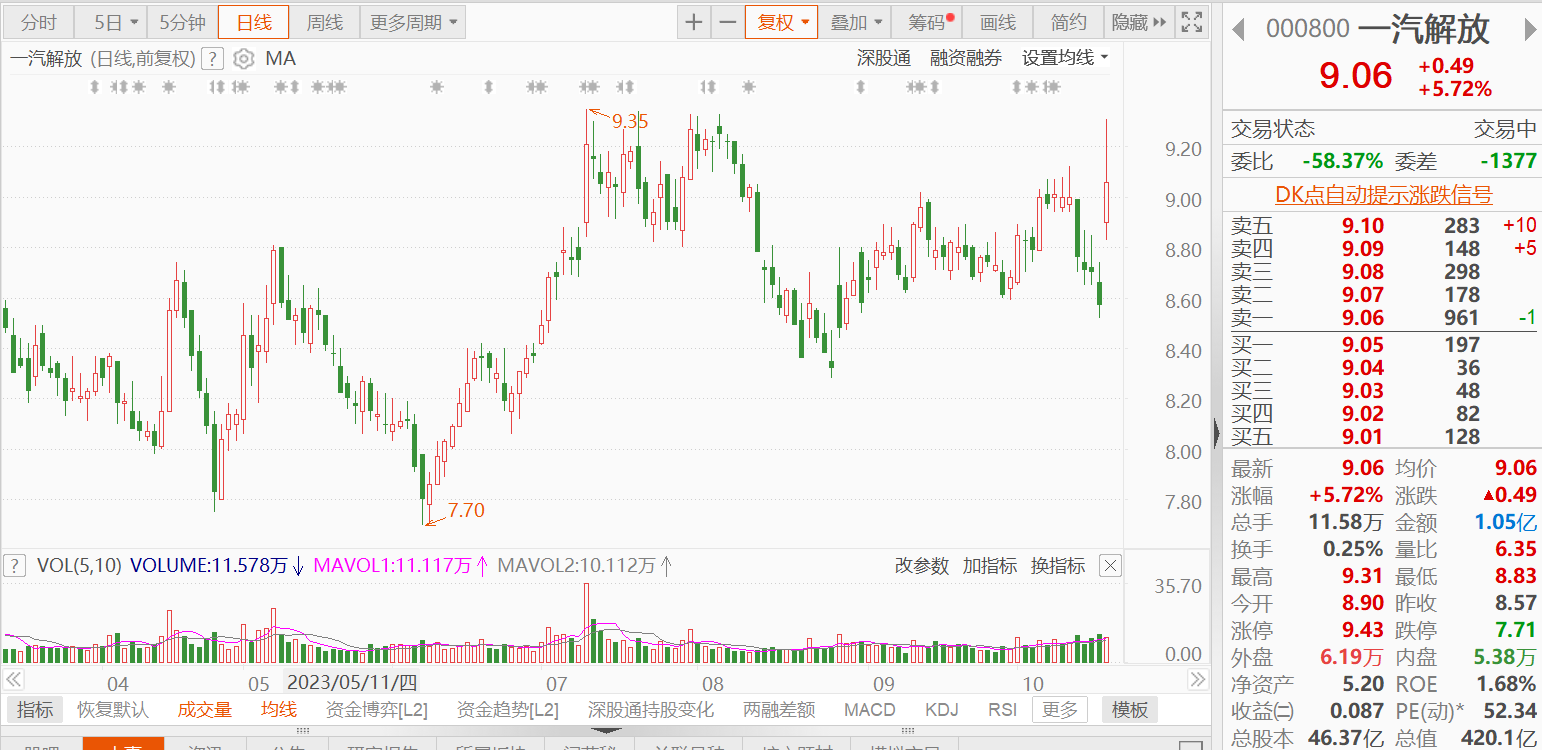The width and height of the screenshot is (1542, 750).
Task: Click the 000800 stock code
Action: (1308, 30)
